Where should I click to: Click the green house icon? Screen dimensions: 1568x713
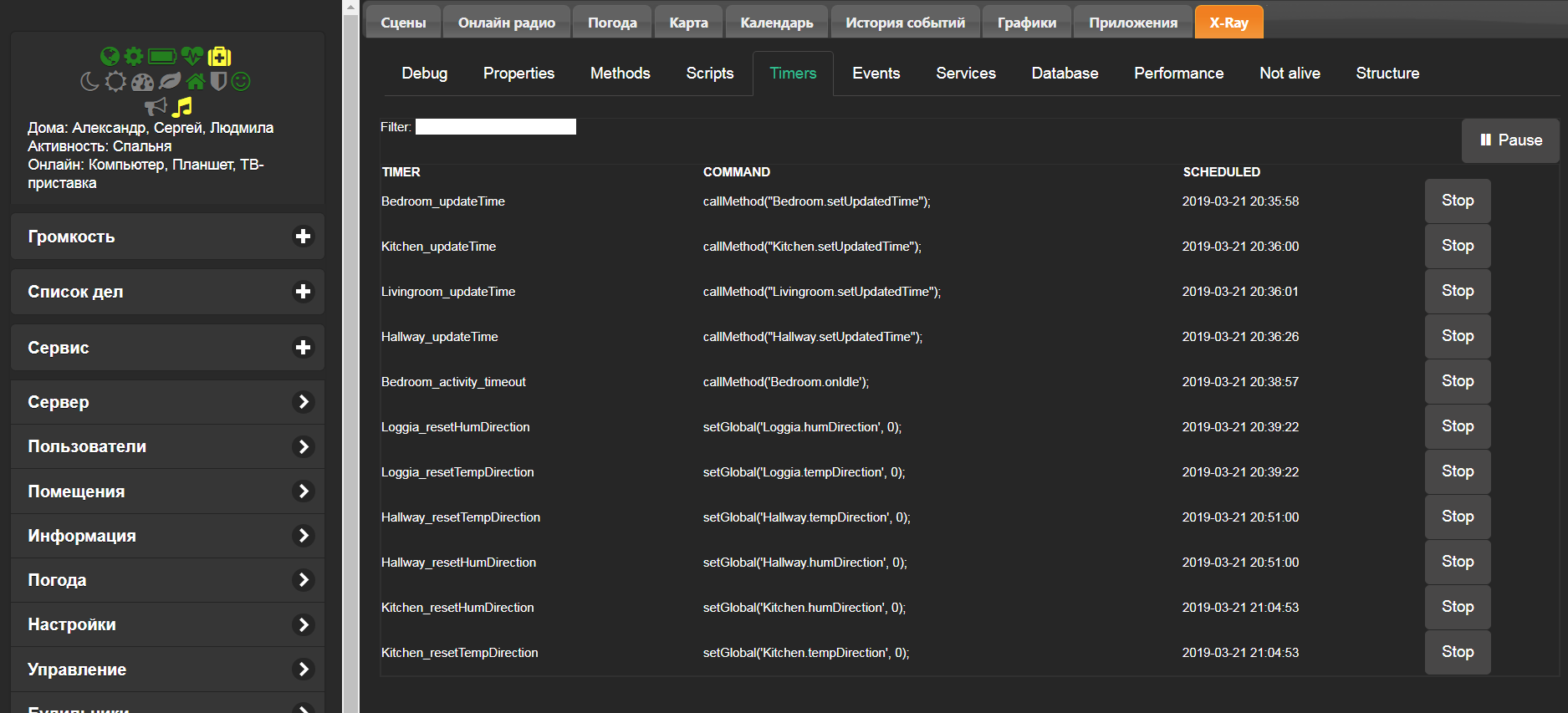(x=196, y=81)
